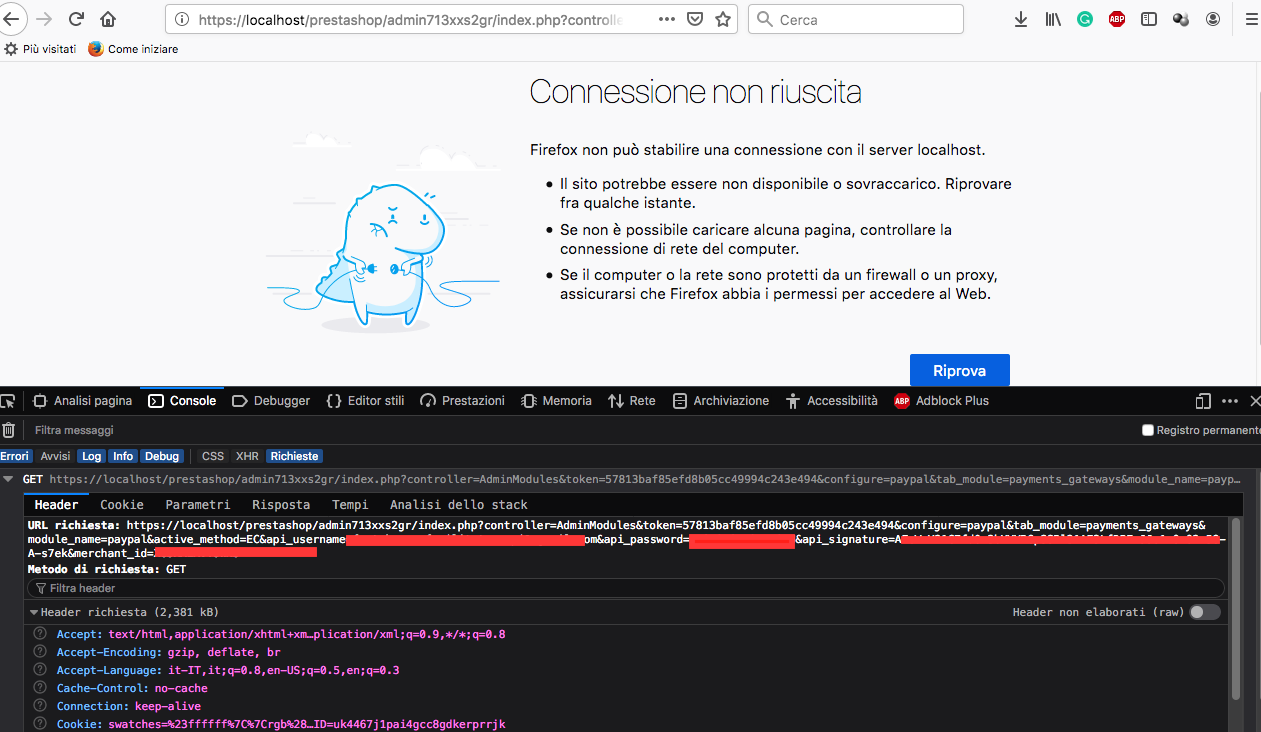Open the Analisi pagina devtools tab
This screenshot has height=732, width=1261.
pos(82,401)
